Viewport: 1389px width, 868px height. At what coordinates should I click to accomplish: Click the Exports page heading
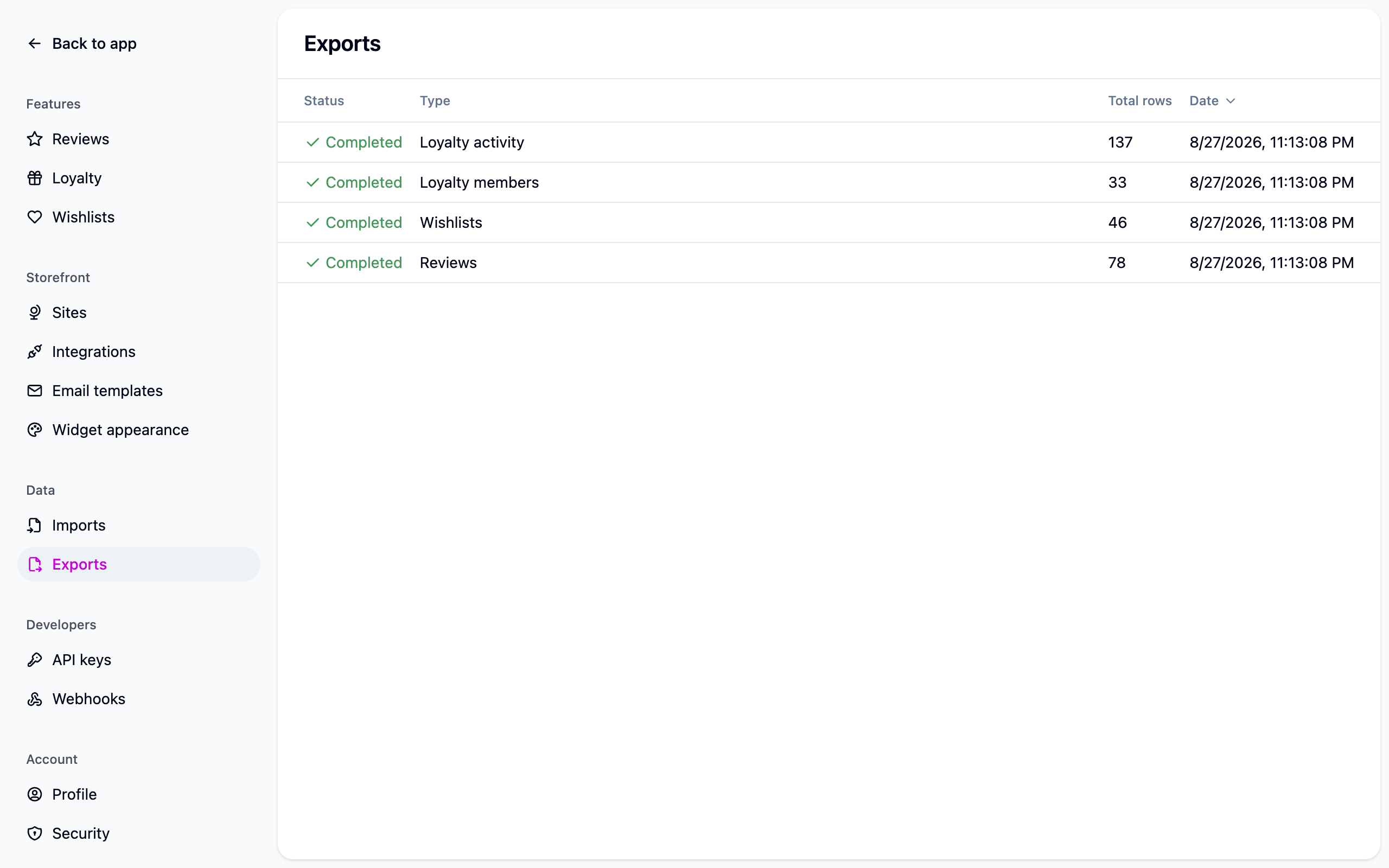(342, 44)
